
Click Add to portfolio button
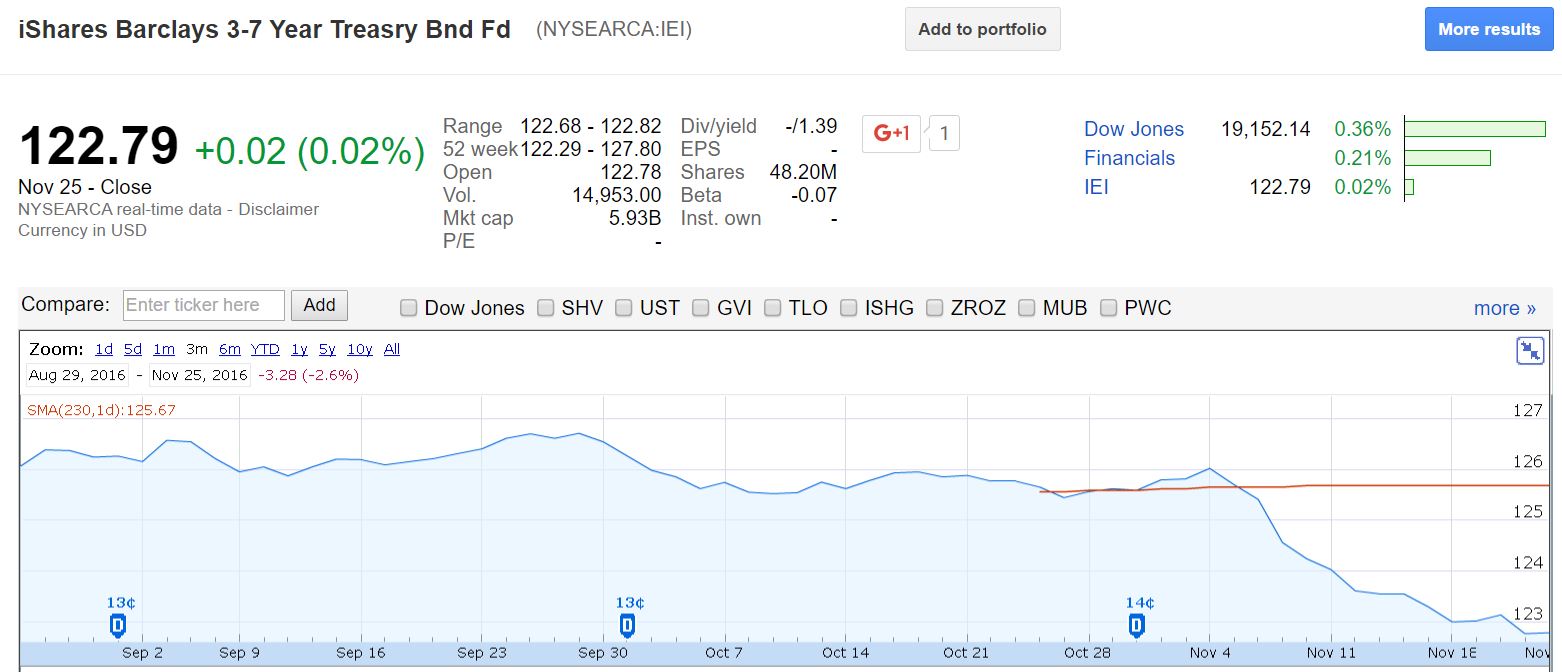982,29
